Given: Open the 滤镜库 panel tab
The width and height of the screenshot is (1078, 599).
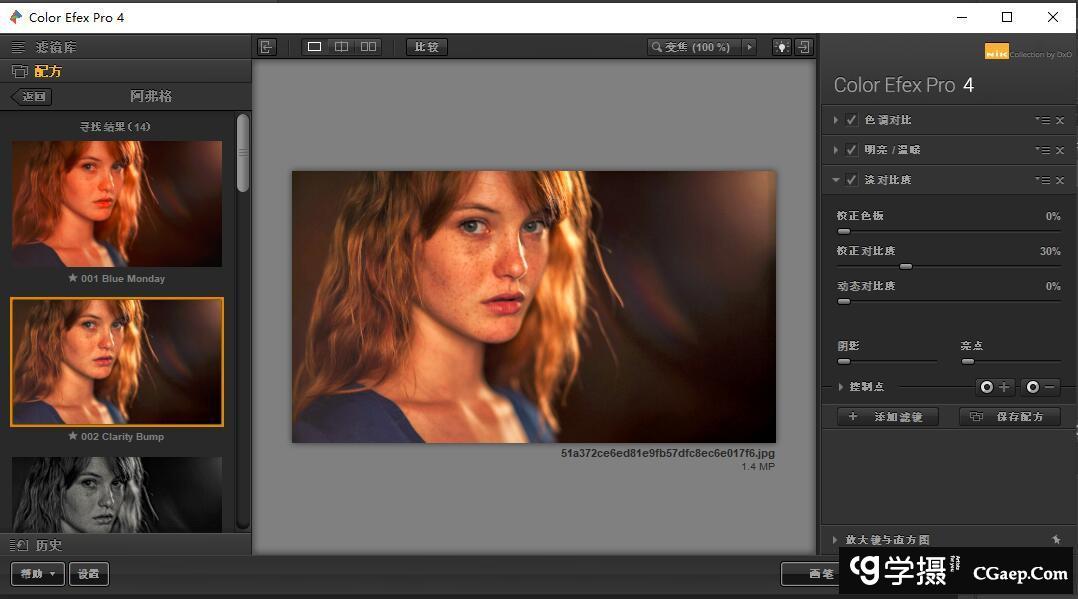Looking at the screenshot, I should pos(55,47).
